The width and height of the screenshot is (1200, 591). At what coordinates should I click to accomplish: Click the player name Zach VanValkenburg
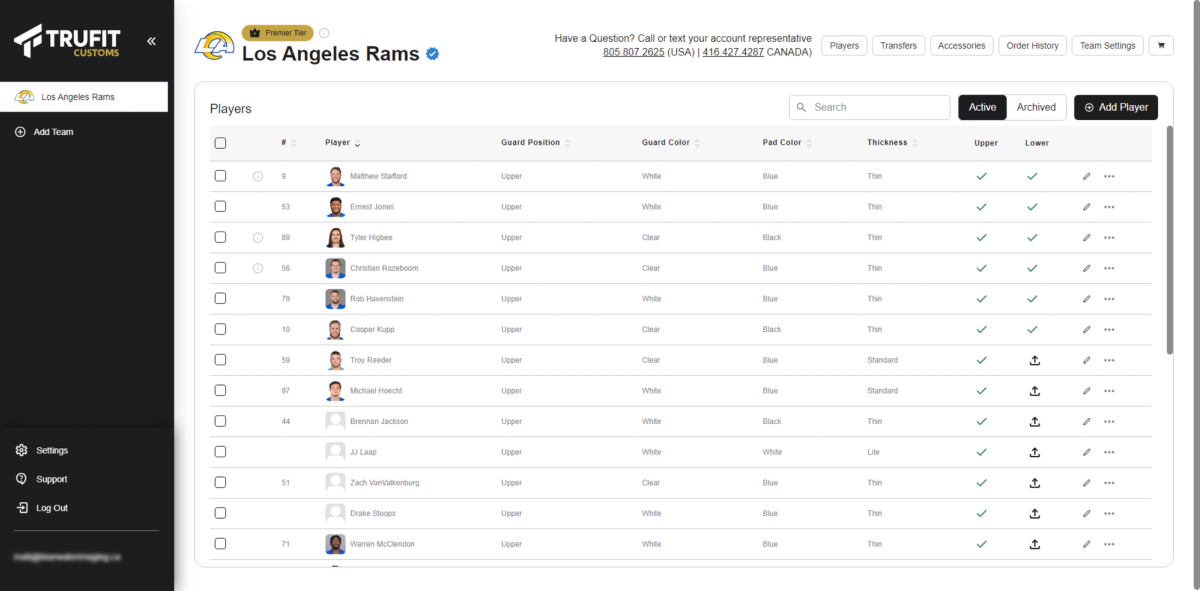385,483
